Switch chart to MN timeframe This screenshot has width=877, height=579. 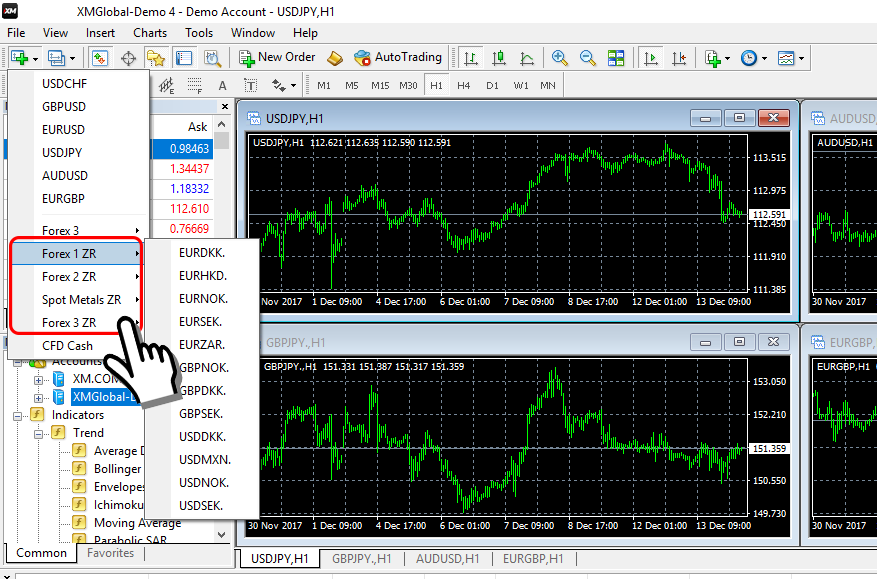click(x=548, y=86)
